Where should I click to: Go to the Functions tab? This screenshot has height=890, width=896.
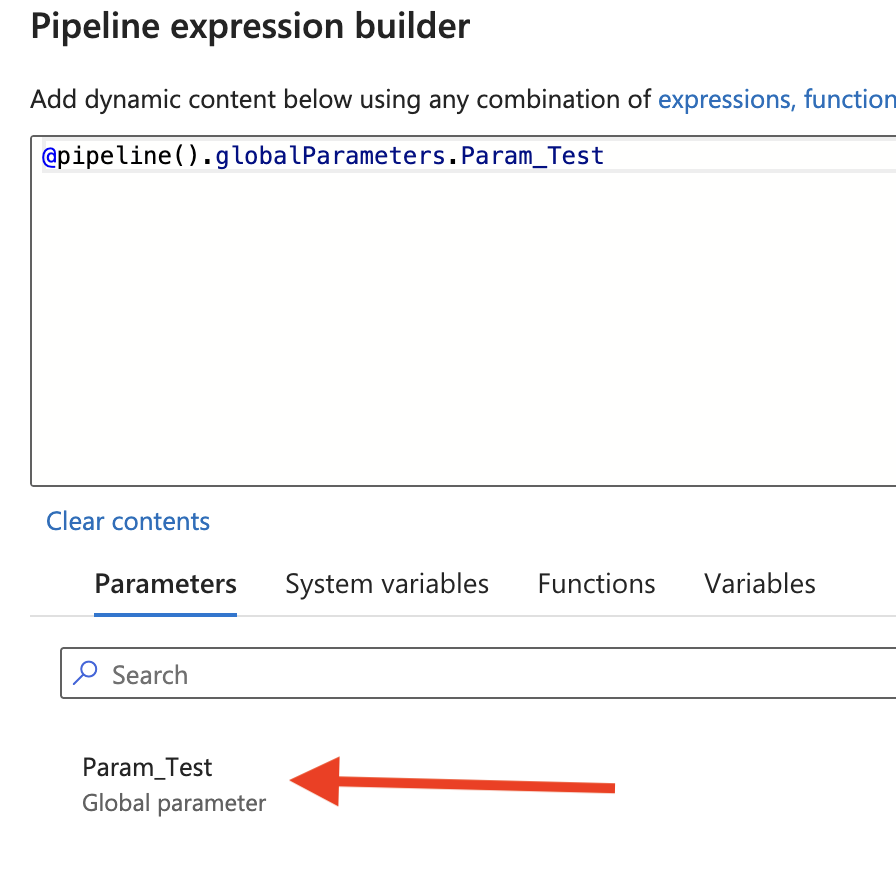(596, 584)
